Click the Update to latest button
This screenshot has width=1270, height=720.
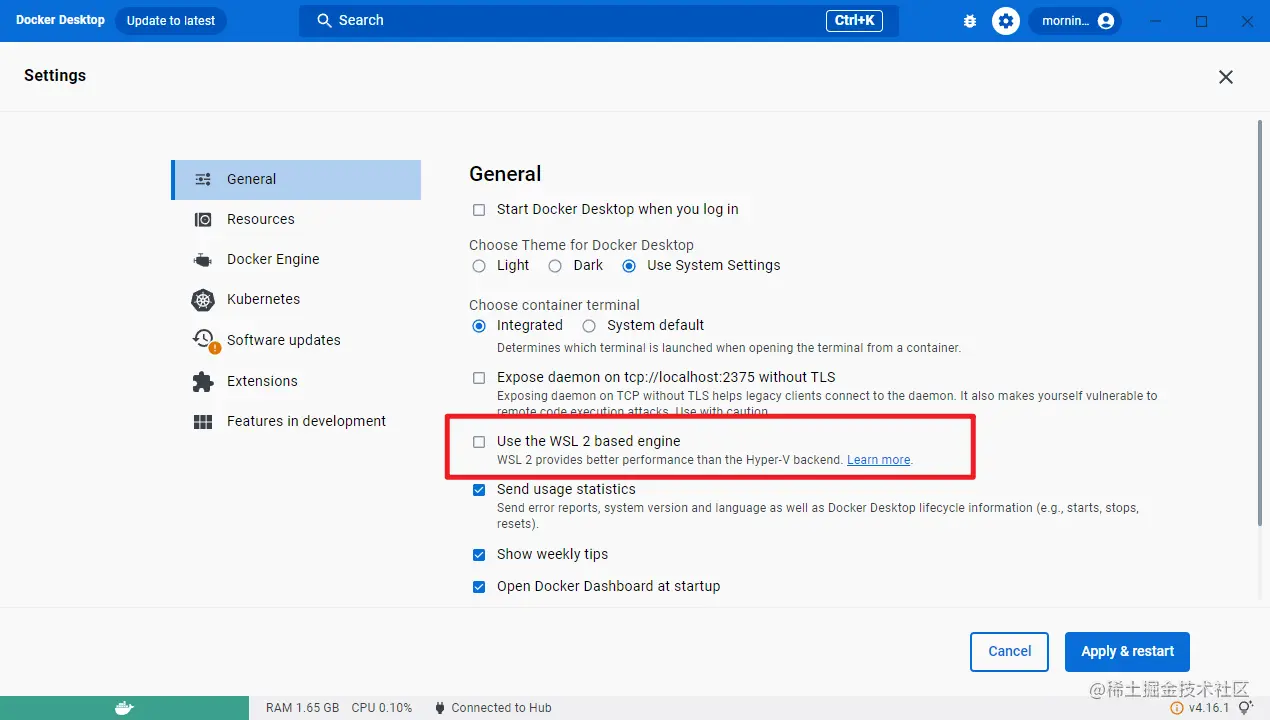171,21
